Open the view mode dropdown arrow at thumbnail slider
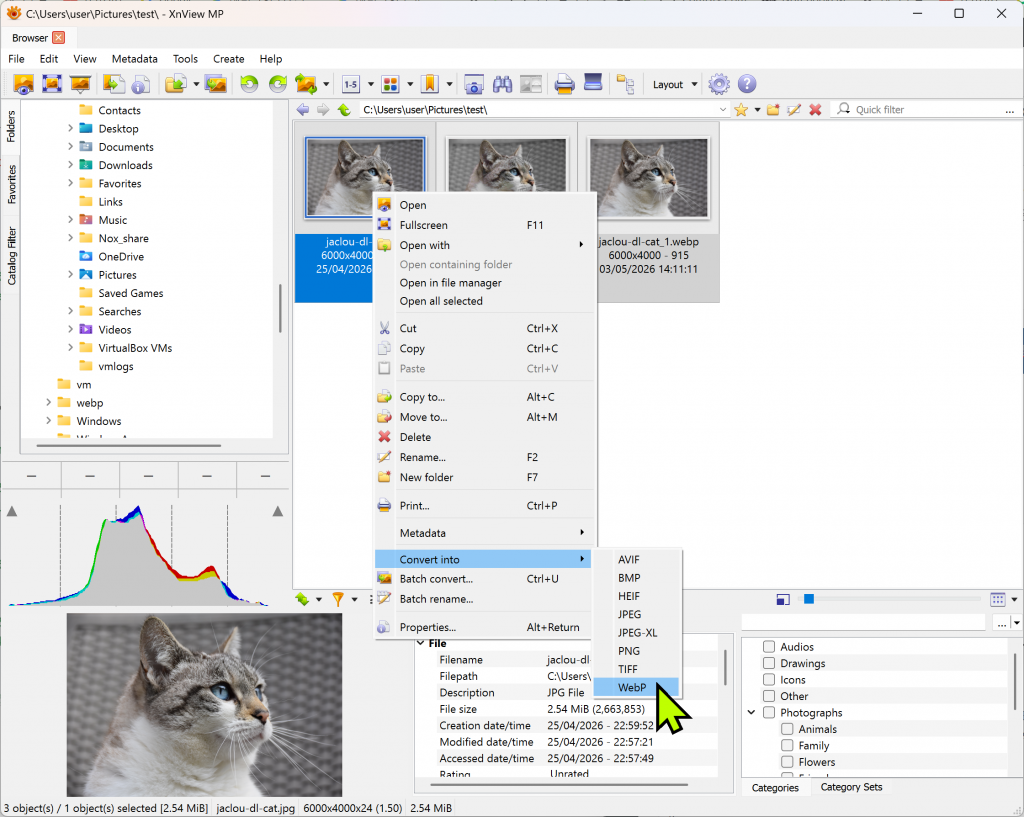 click(x=1014, y=599)
